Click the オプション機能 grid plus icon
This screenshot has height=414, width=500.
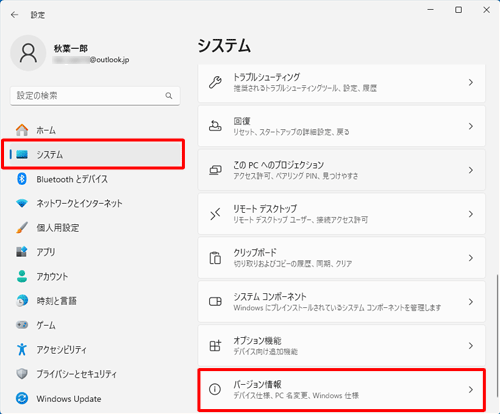pos(215,346)
